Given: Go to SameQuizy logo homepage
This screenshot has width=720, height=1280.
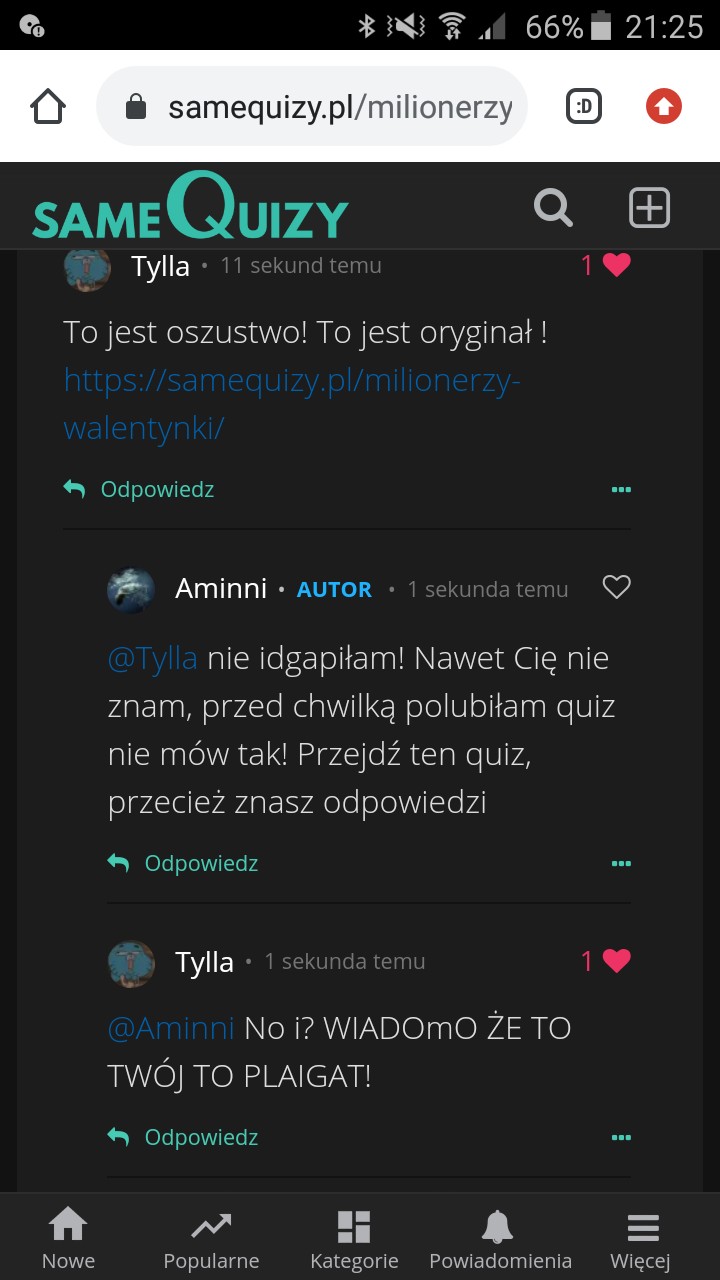Looking at the screenshot, I should click(x=190, y=208).
